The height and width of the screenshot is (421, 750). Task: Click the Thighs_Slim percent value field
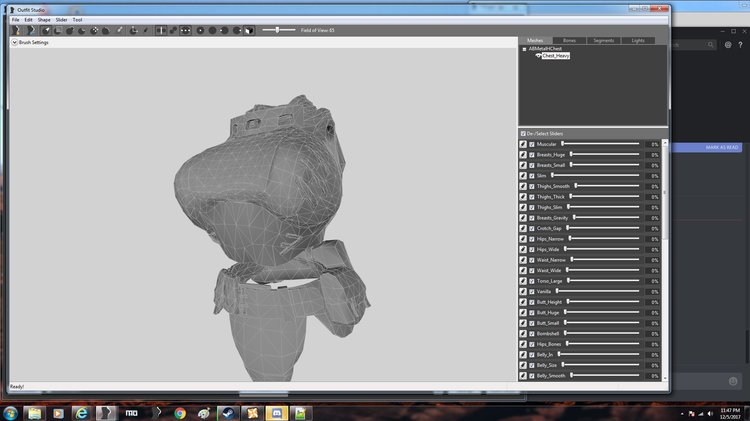pyautogui.click(x=653, y=207)
